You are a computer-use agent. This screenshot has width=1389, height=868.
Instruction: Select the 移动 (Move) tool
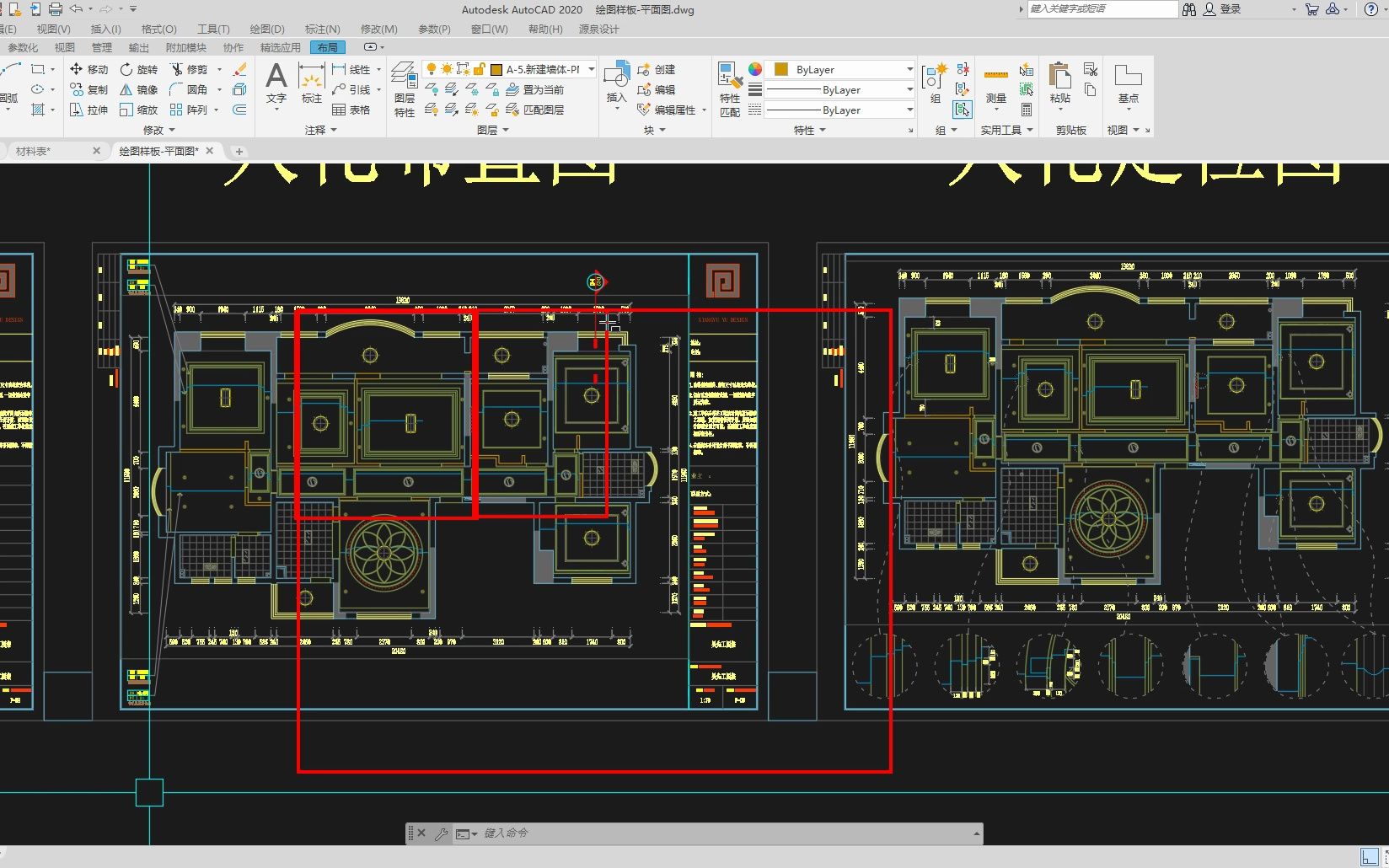click(88, 69)
